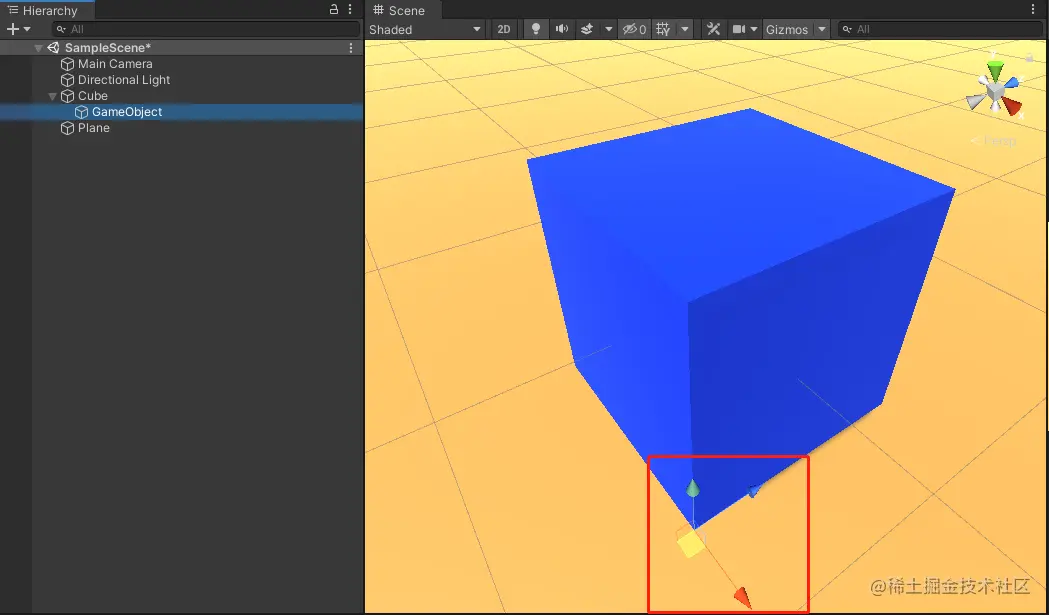Collapse the Cube foldout arrow
This screenshot has height=615, width=1049.
(52, 96)
